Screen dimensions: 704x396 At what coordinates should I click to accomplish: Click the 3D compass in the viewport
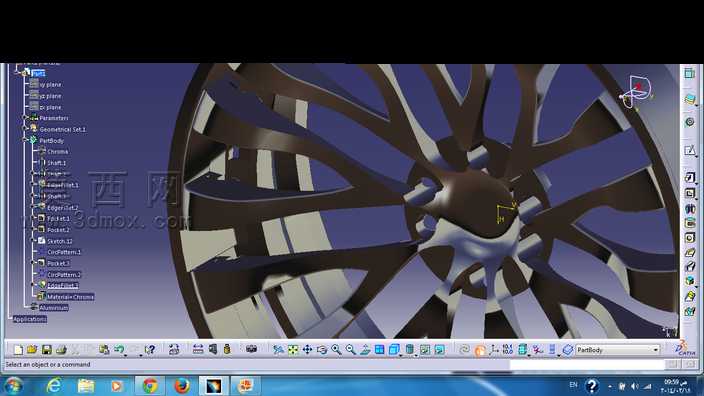pyautogui.click(x=637, y=92)
